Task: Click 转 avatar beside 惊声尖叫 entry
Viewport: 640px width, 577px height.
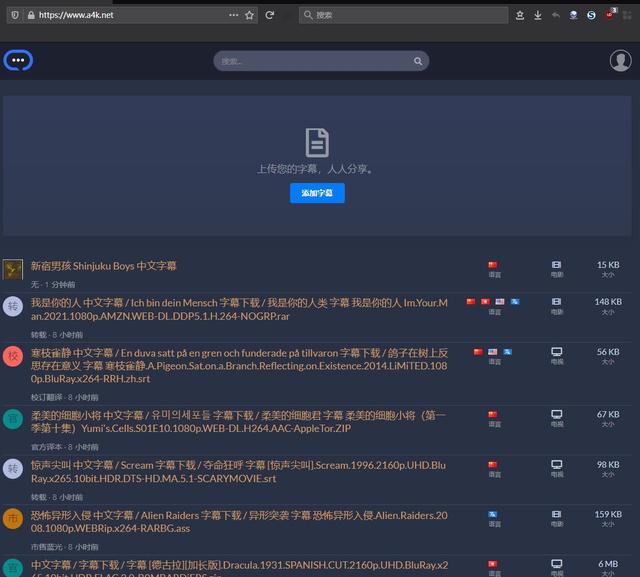Action: click(x=13, y=468)
